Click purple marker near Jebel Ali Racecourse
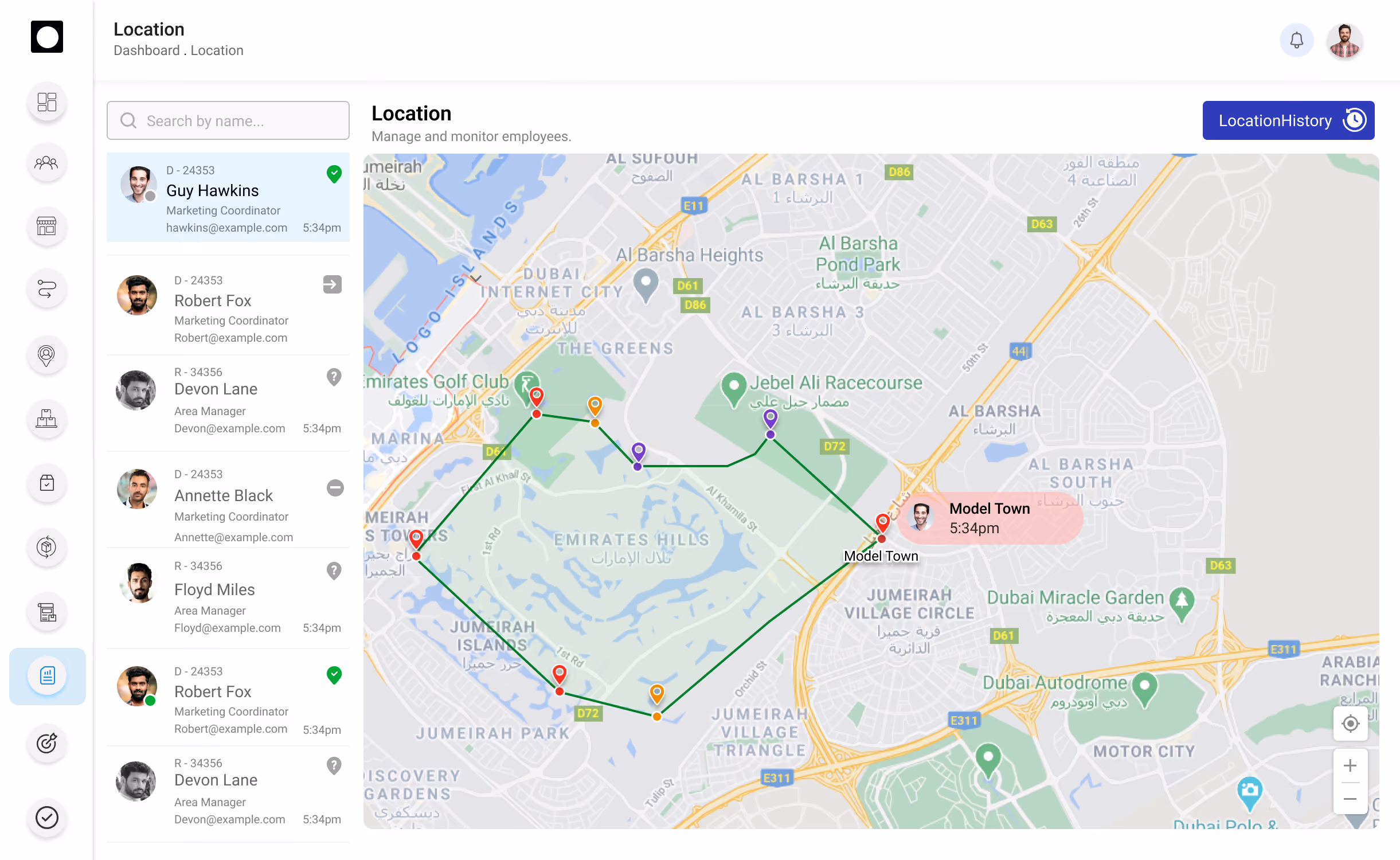 point(771,420)
